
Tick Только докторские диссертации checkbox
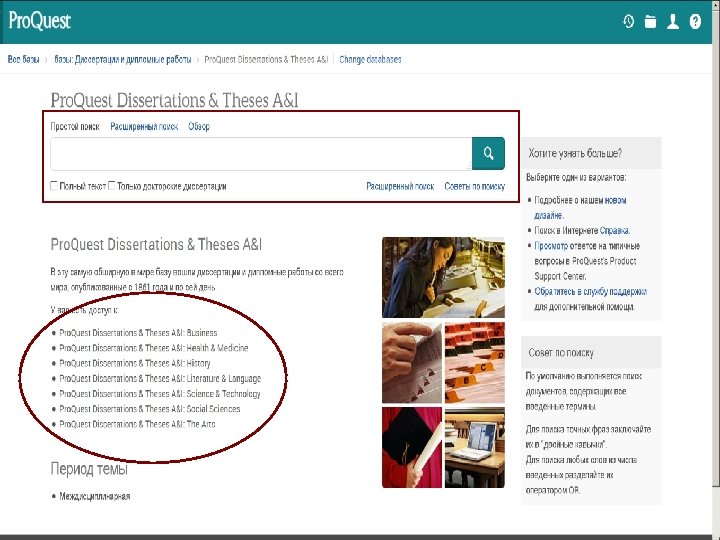click(x=112, y=186)
